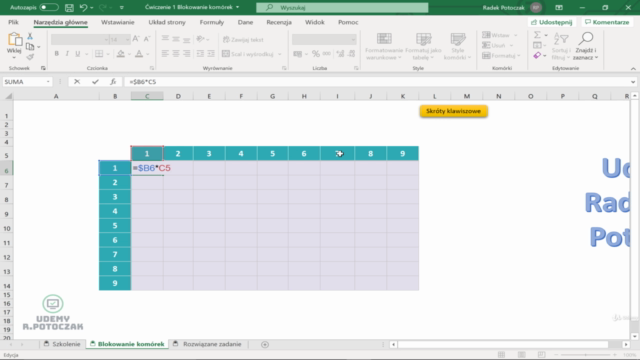640x360 pixels.
Task: Click the Formatuj jako tabelę icon
Action: click(x=423, y=39)
